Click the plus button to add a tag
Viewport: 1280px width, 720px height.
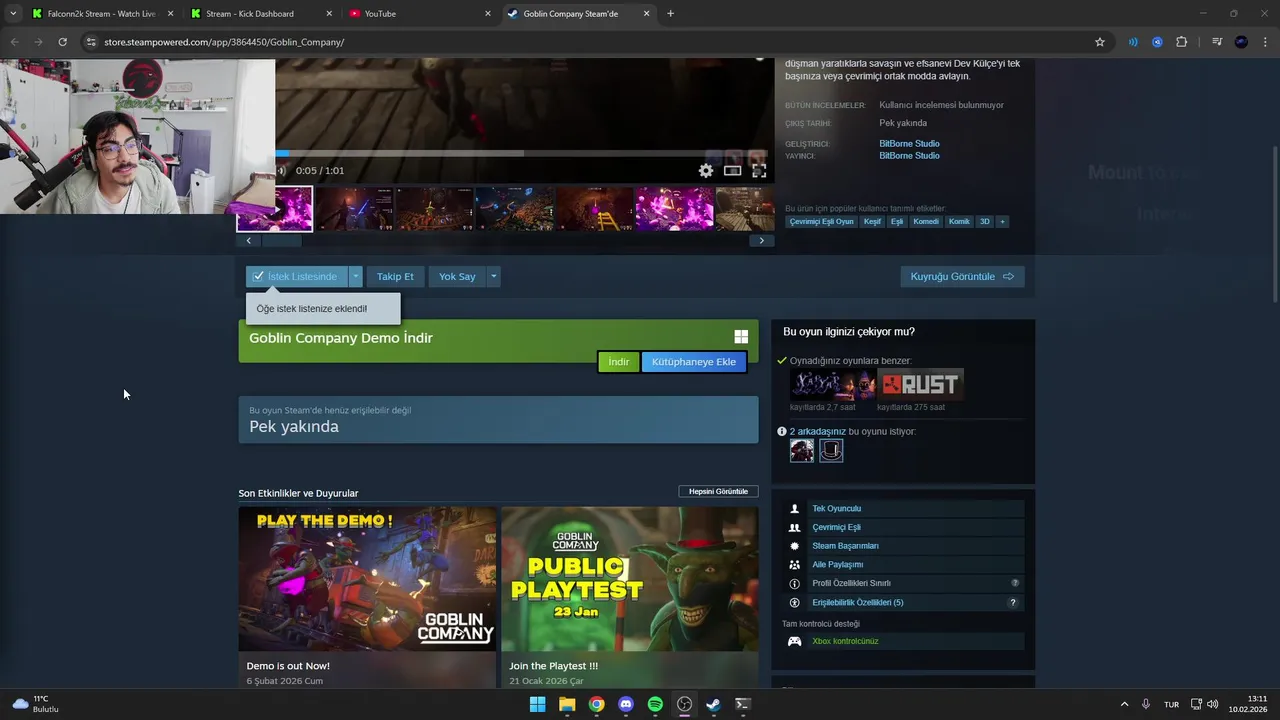[x=1002, y=221]
